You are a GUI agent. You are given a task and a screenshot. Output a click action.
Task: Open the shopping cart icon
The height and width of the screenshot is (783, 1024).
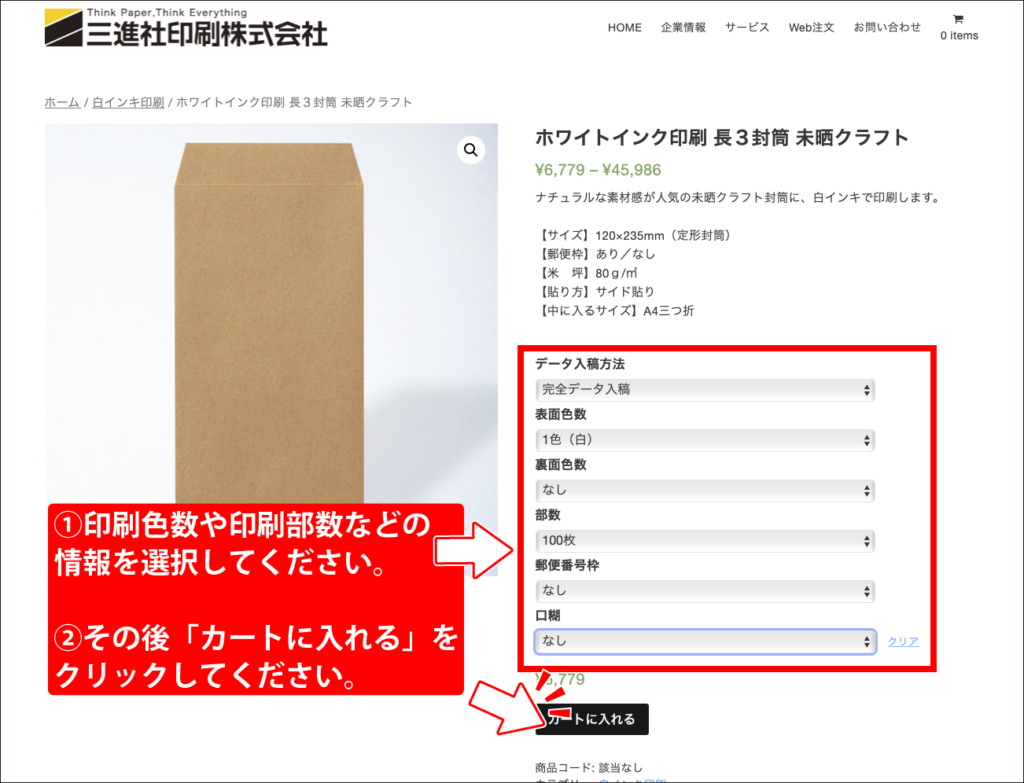tap(958, 19)
